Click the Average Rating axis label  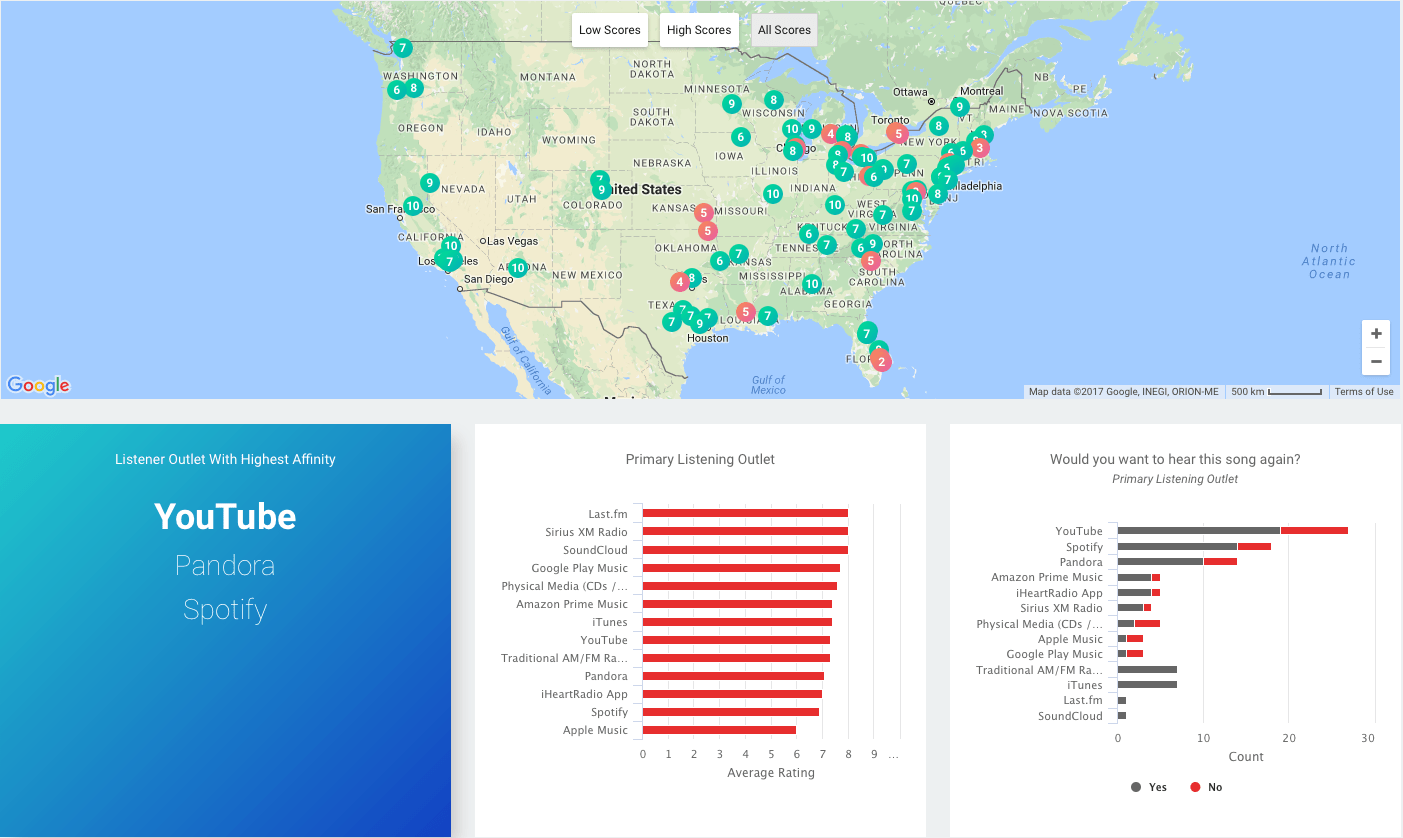point(771,772)
